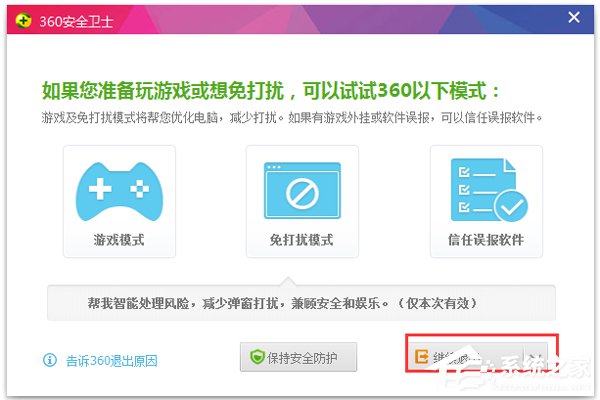The width and height of the screenshot is (600, 400).
Task: Select the 游戏模式 gamepad card
Action: (x=119, y=201)
